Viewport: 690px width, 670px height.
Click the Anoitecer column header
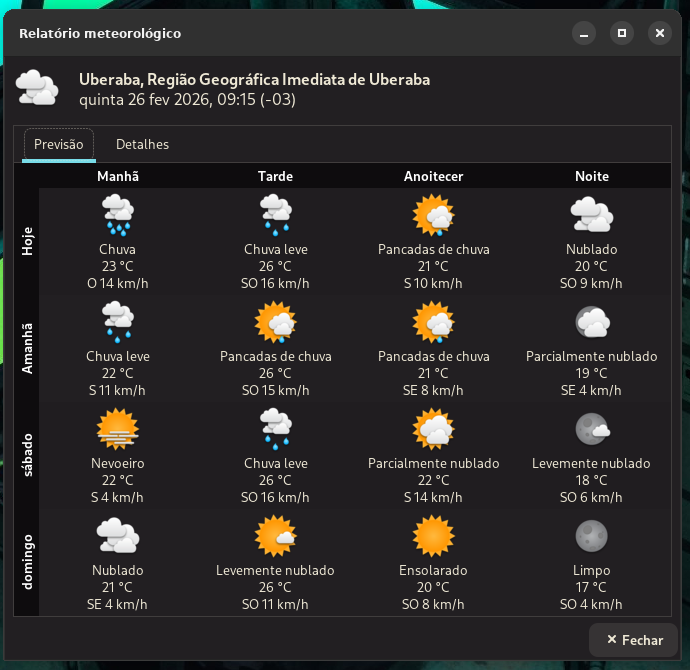pyautogui.click(x=433, y=176)
